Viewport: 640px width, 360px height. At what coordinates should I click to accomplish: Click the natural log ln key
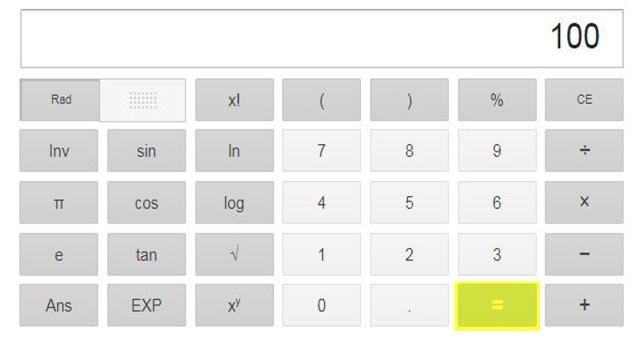pyautogui.click(x=234, y=151)
